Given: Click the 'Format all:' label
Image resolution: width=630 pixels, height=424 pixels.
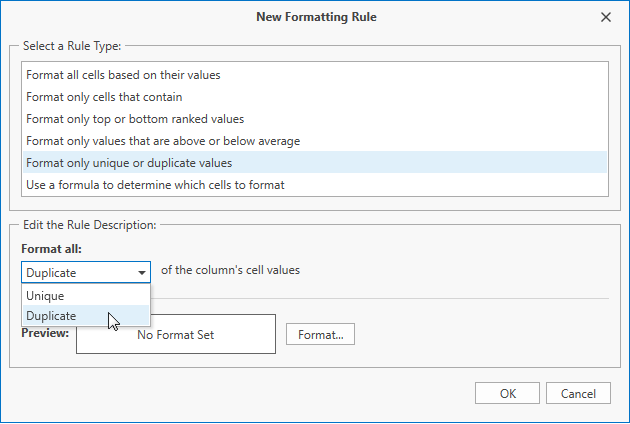Looking at the screenshot, I should [51, 249].
